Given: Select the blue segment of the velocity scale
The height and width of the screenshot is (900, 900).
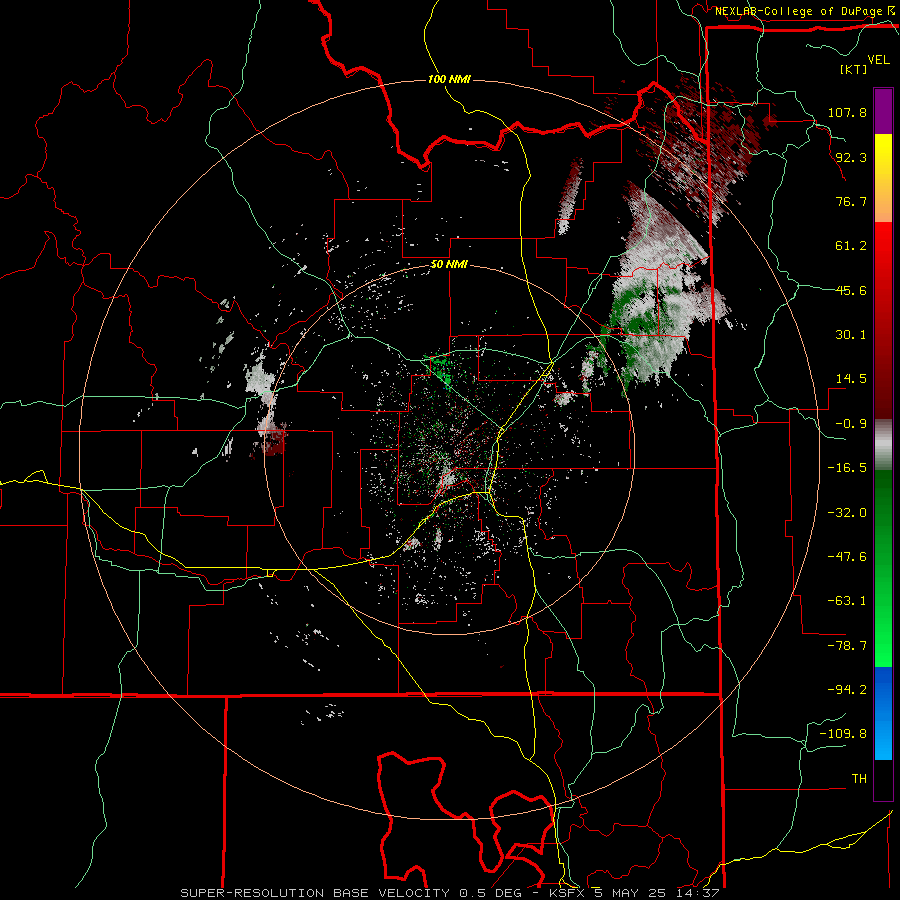Looking at the screenshot, I should 883,713.
